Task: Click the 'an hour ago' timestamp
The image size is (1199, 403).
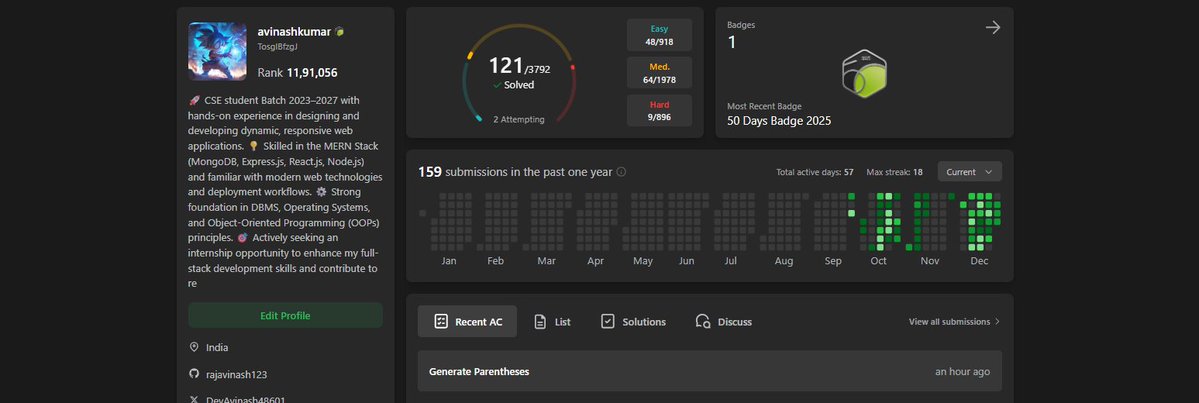Action: point(962,372)
